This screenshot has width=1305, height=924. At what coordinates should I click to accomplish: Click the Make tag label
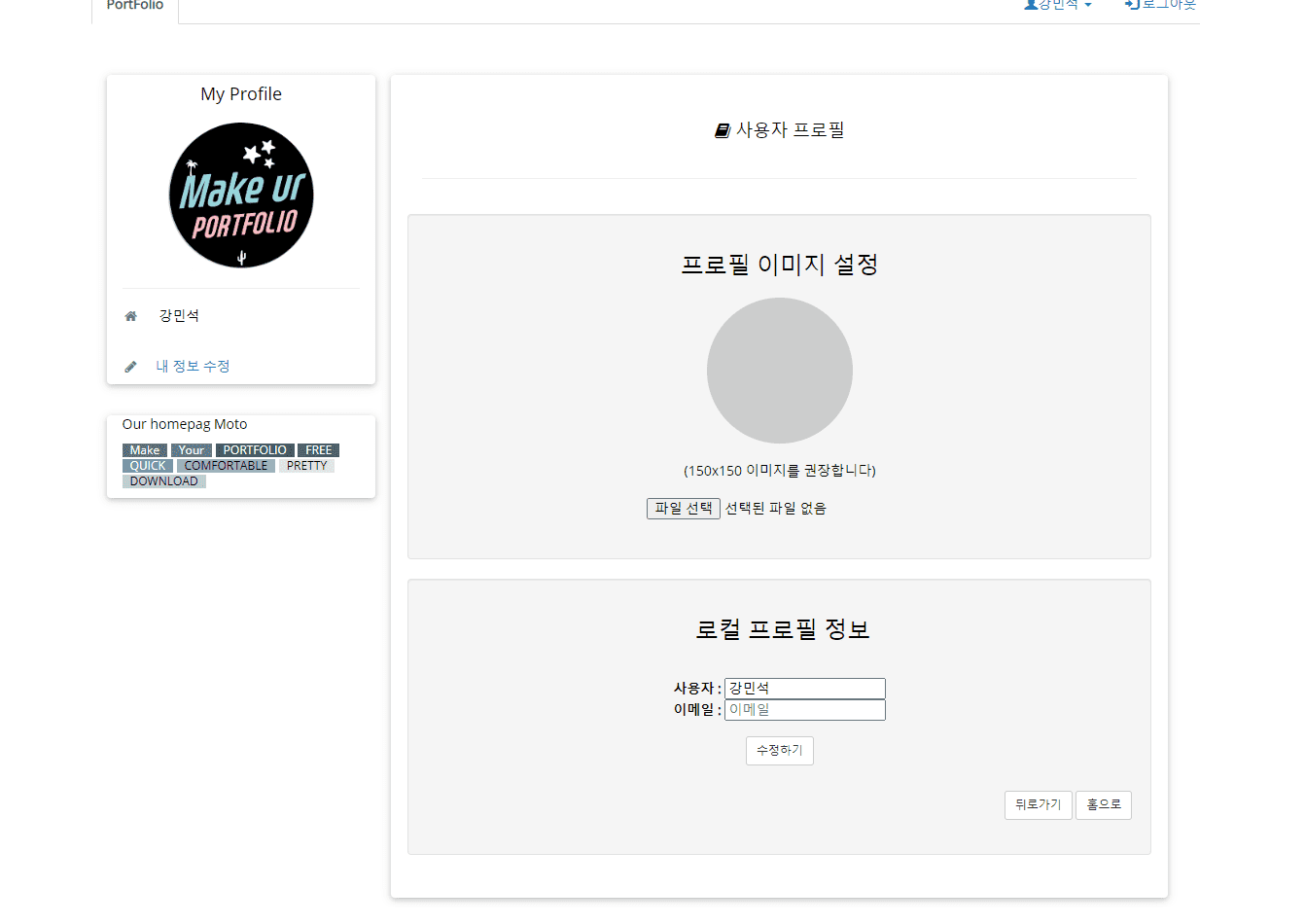coord(145,450)
